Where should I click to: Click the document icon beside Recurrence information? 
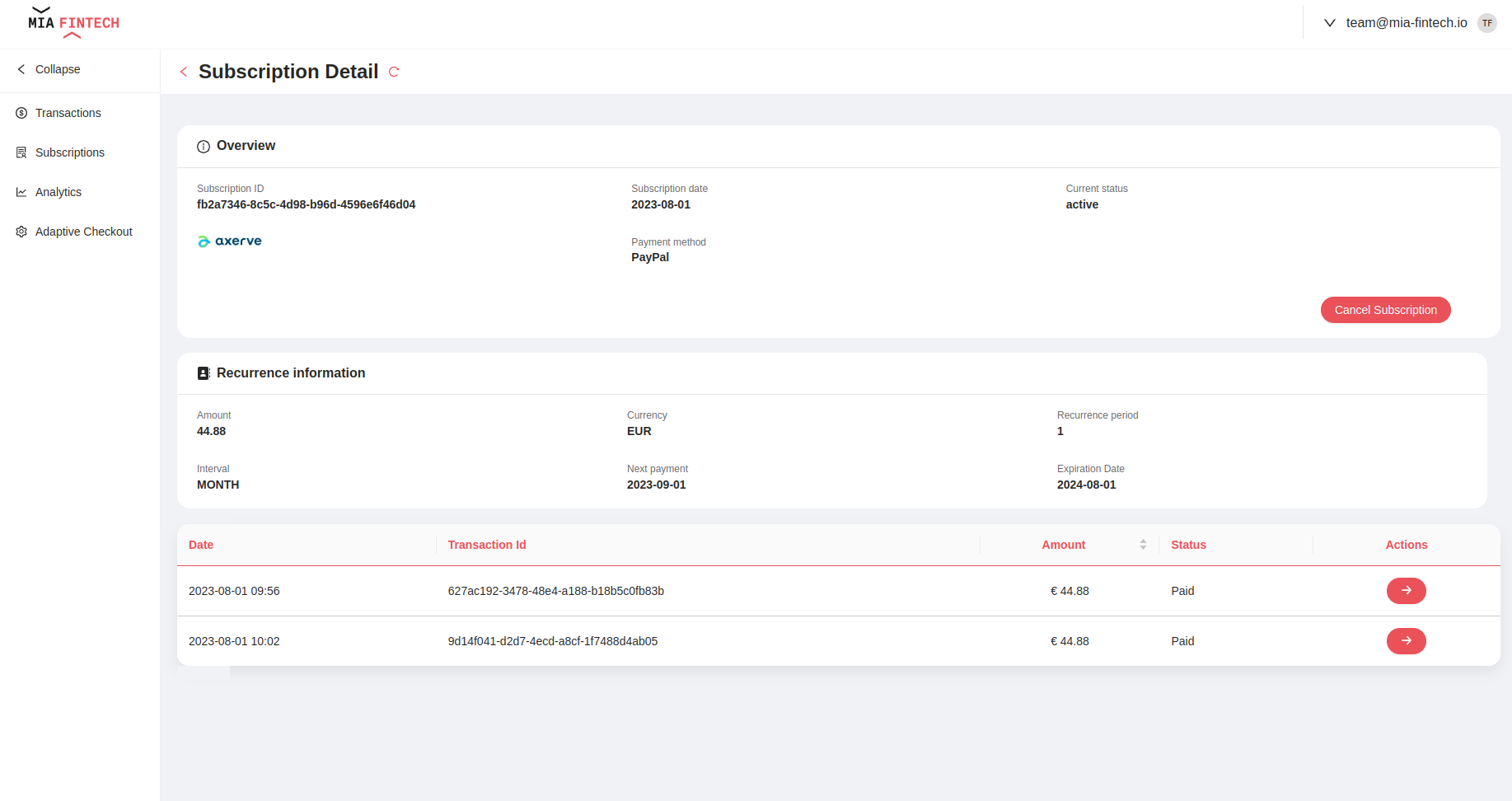point(204,373)
